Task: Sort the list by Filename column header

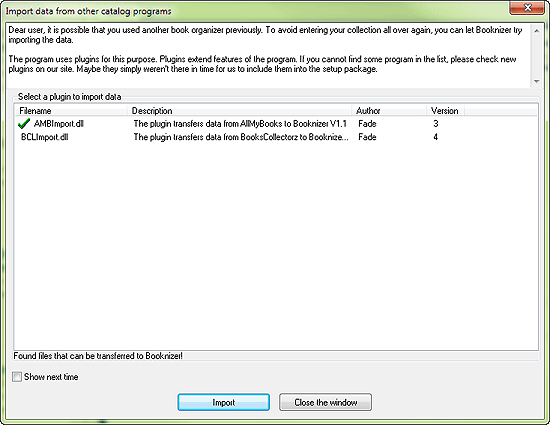Action: coord(71,111)
